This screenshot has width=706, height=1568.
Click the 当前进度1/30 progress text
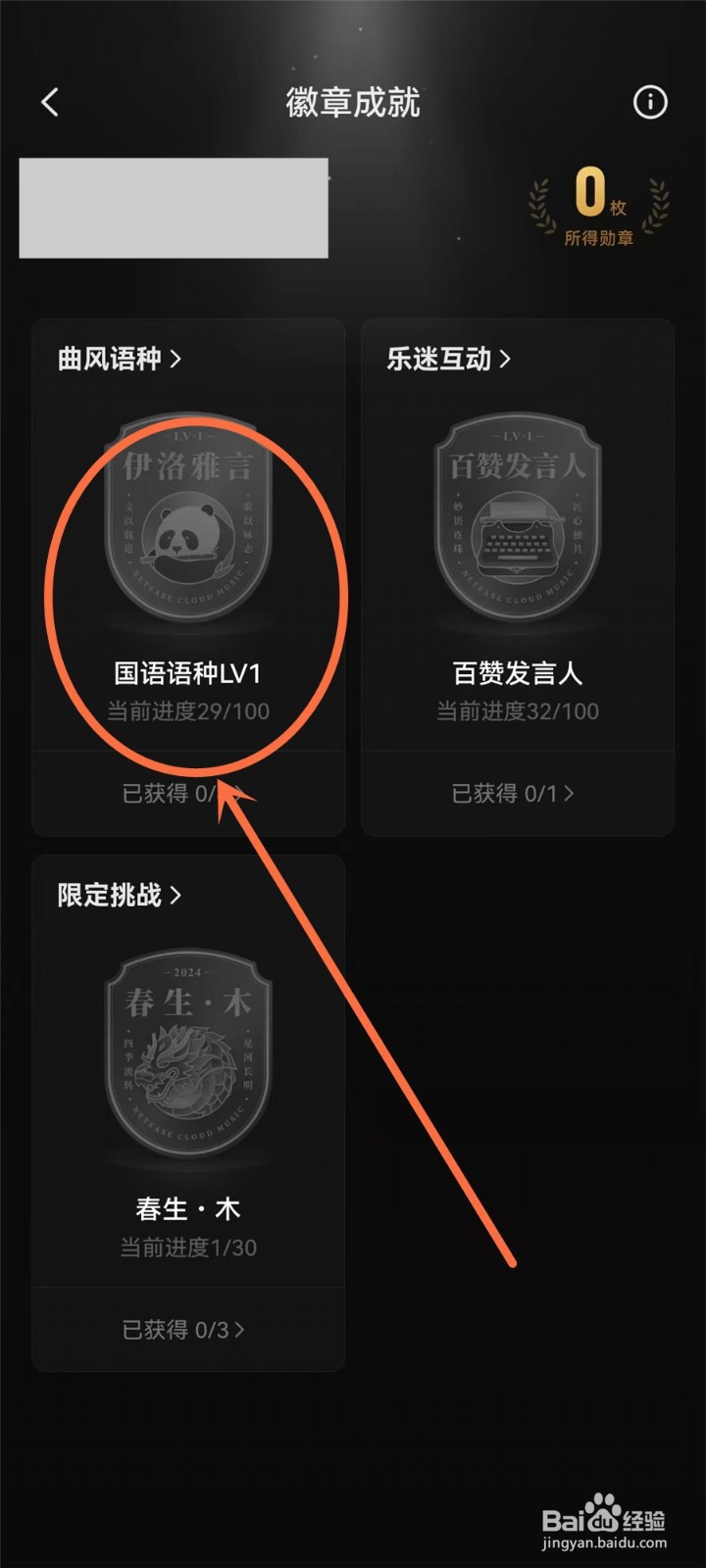(x=188, y=1248)
